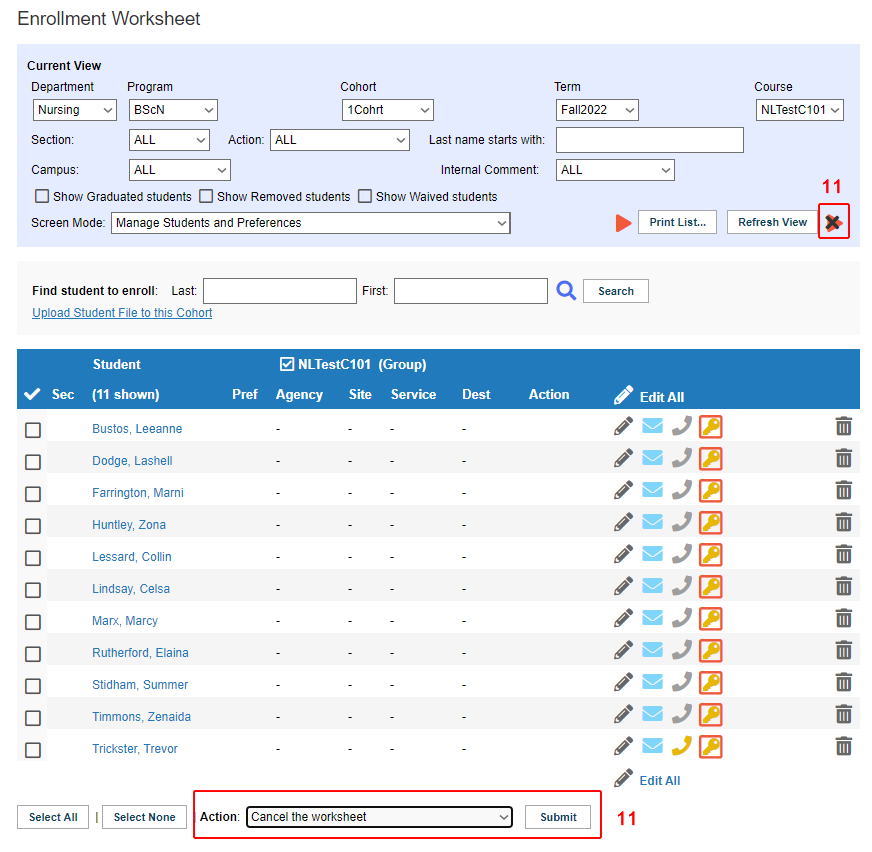The width and height of the screenshot is (872, 852).
Task: Enable Show Graduated students checkbox
Action: 42,196
